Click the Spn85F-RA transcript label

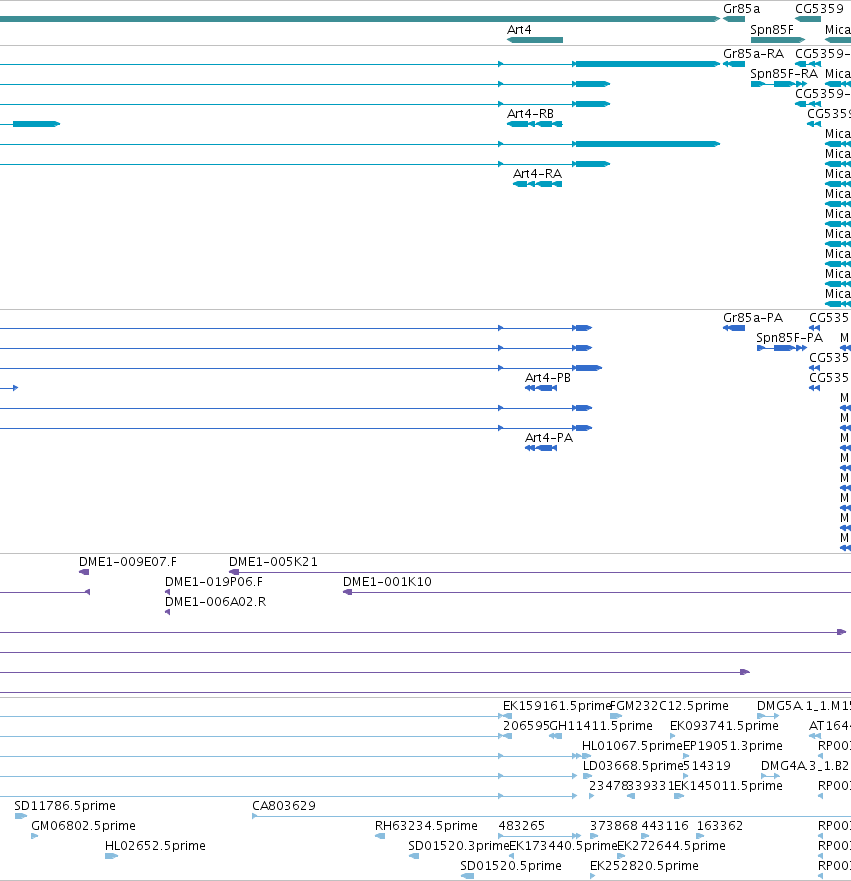tap(784, 74)
